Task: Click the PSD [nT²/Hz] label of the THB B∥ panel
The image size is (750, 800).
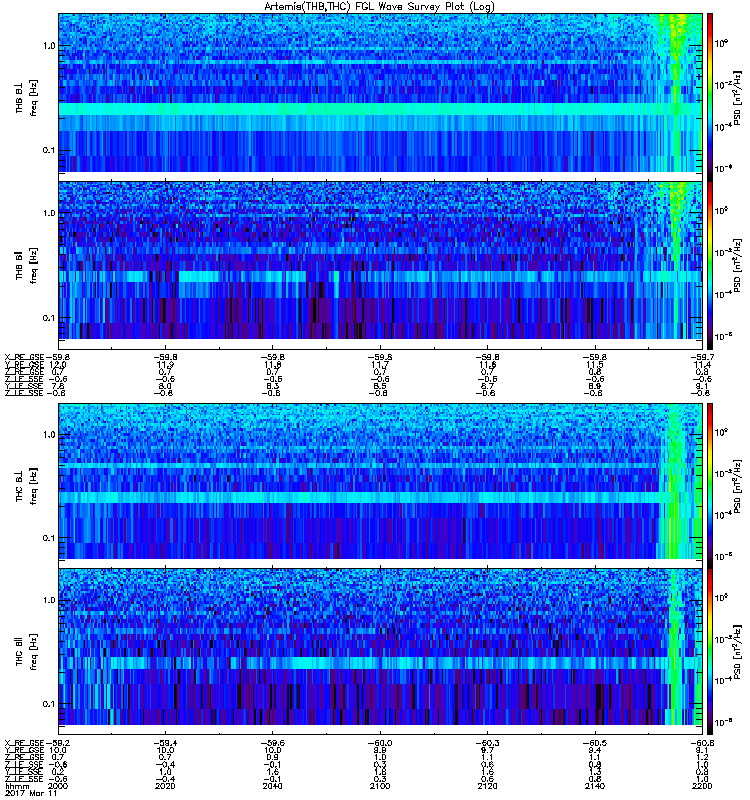Action: click(737, 265)
